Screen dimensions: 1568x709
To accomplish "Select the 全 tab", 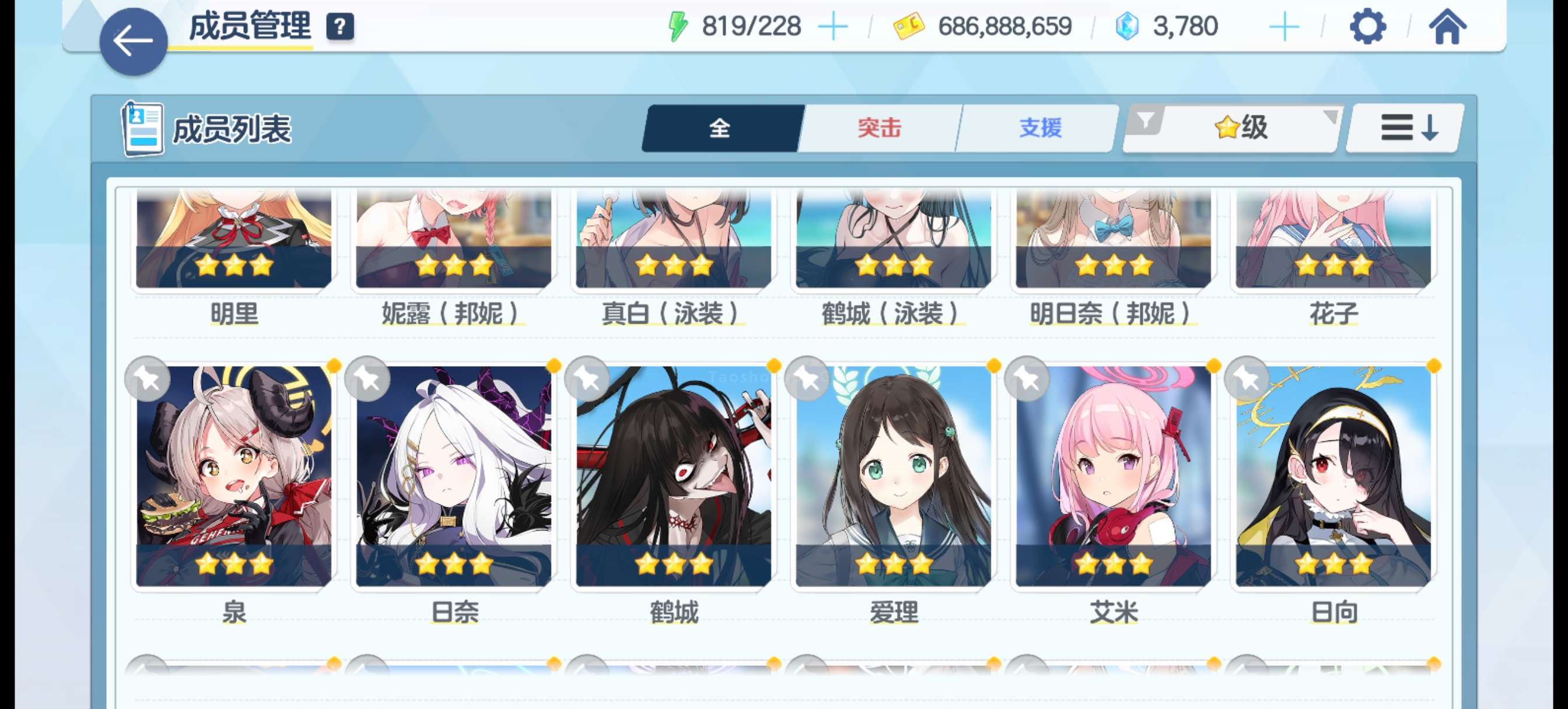I will pyautogui.click(x=720, y=128).
